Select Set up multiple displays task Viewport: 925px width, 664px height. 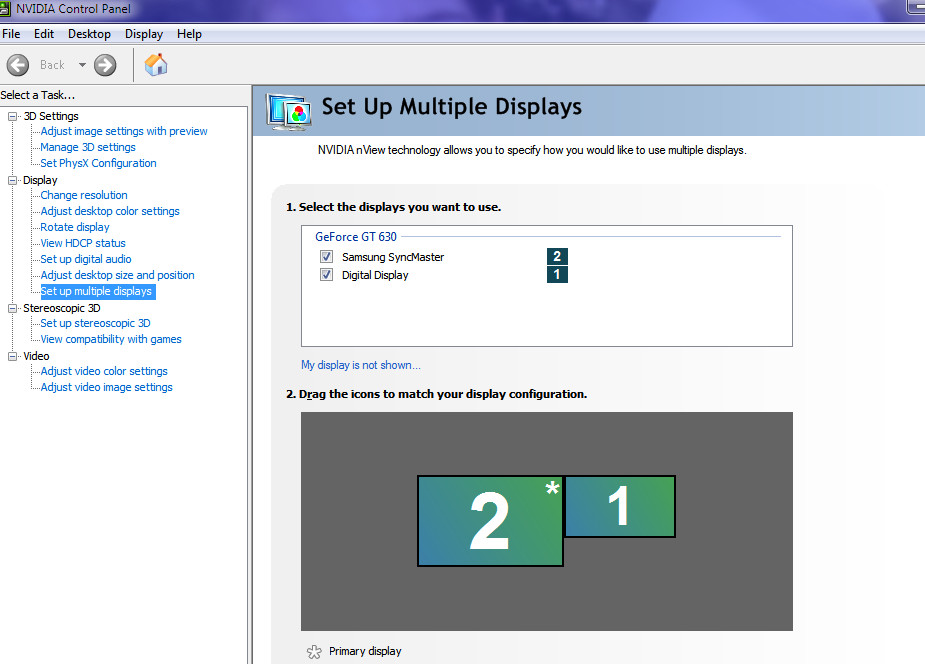(x=96, y=291)
